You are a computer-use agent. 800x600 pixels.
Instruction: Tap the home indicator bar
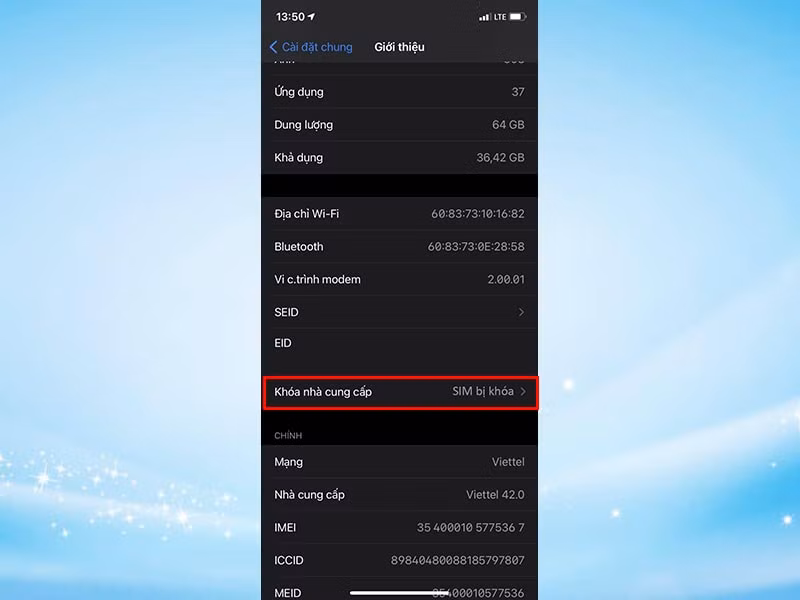coord(399,593)
